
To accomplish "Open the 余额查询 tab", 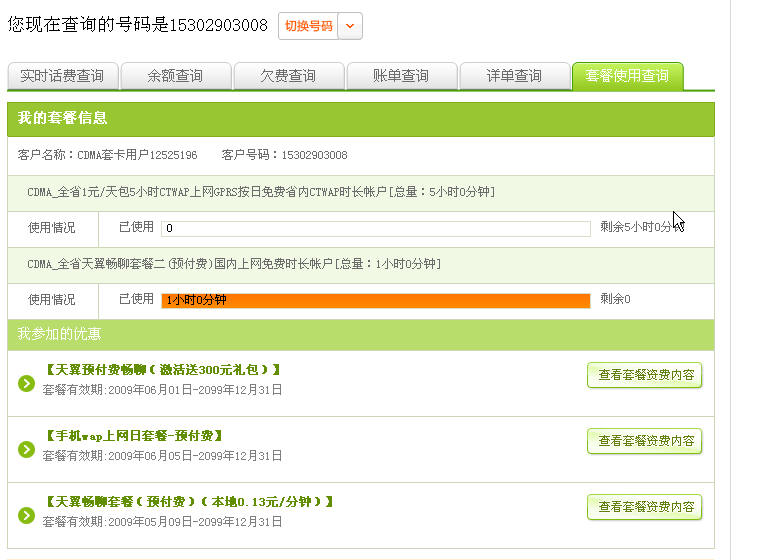I will click(x=175, y=76).
